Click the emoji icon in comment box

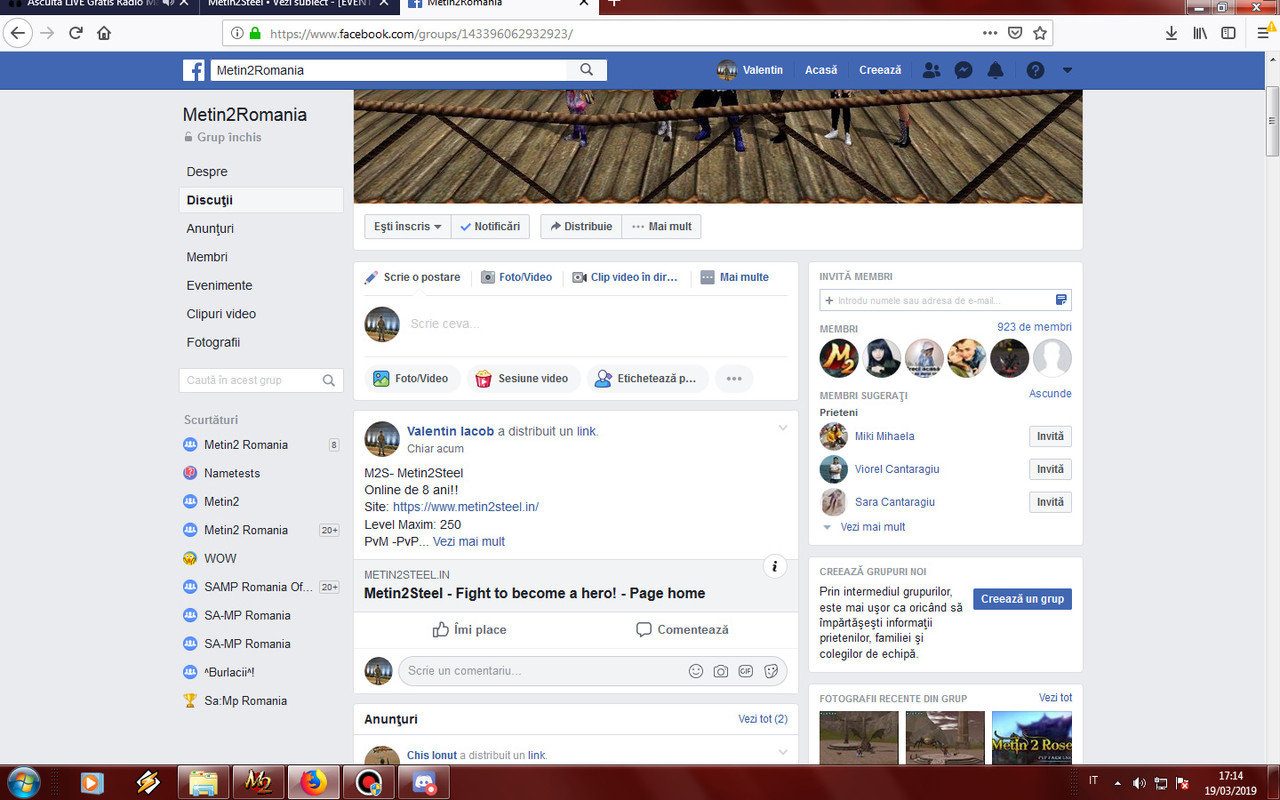[696, 671]
